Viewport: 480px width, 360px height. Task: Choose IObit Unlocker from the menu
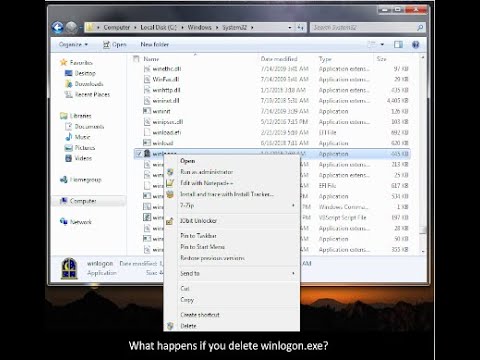point(198,221)
